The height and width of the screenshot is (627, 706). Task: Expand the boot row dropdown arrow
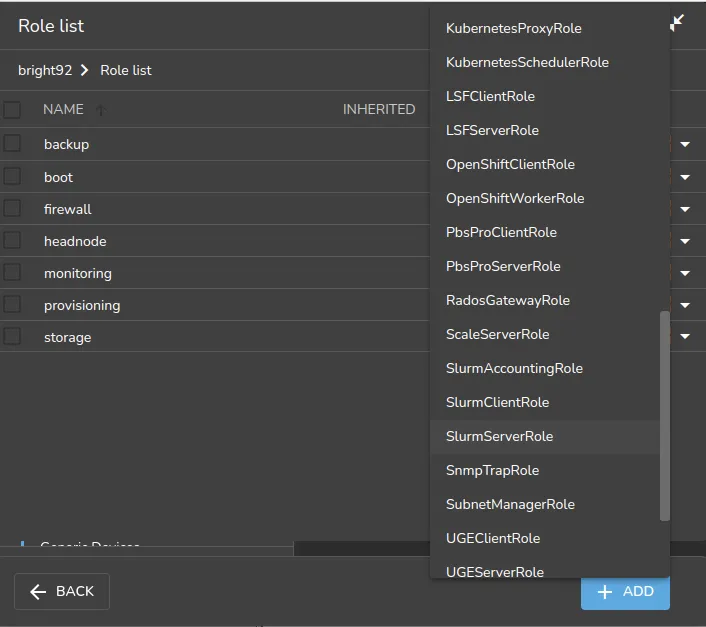[685, 177]
